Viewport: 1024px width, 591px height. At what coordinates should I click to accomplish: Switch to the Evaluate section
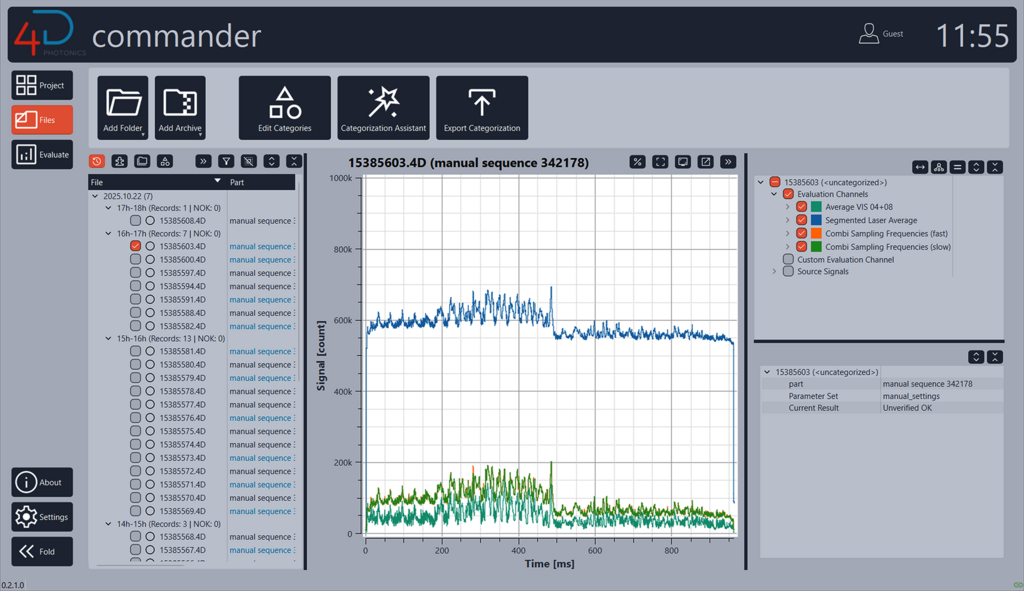pos(42,154)
